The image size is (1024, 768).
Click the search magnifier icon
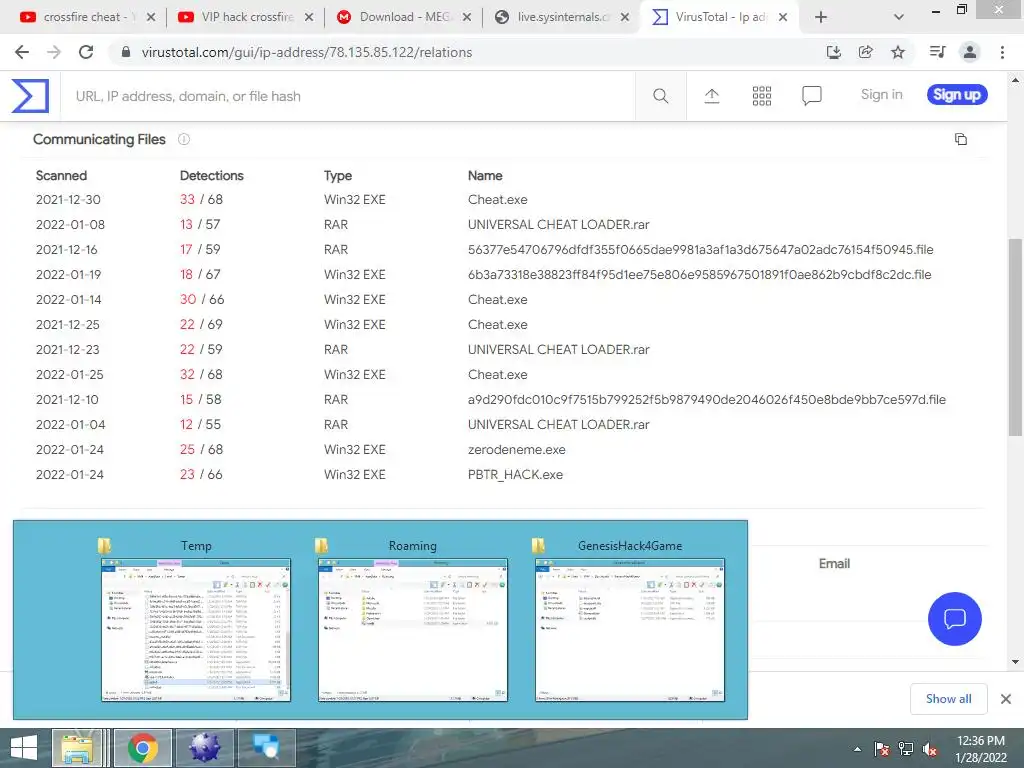point(660,96)
